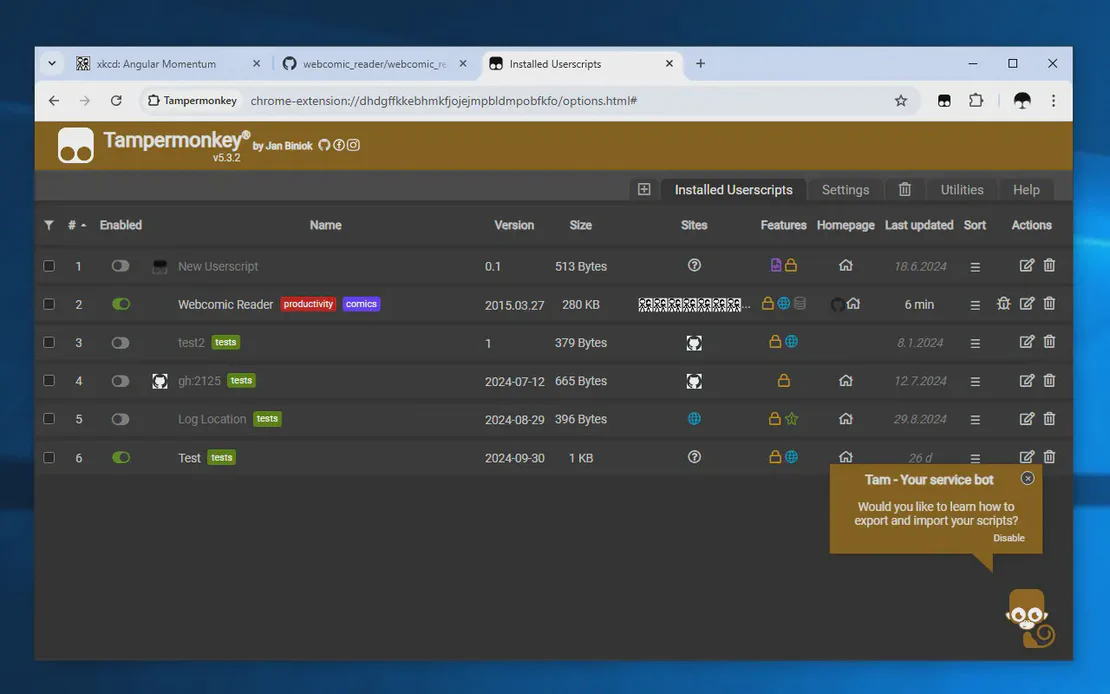Open the Chrome three-dot menu
This screenshot has width=1110, height=694.
click(1053, 101)
